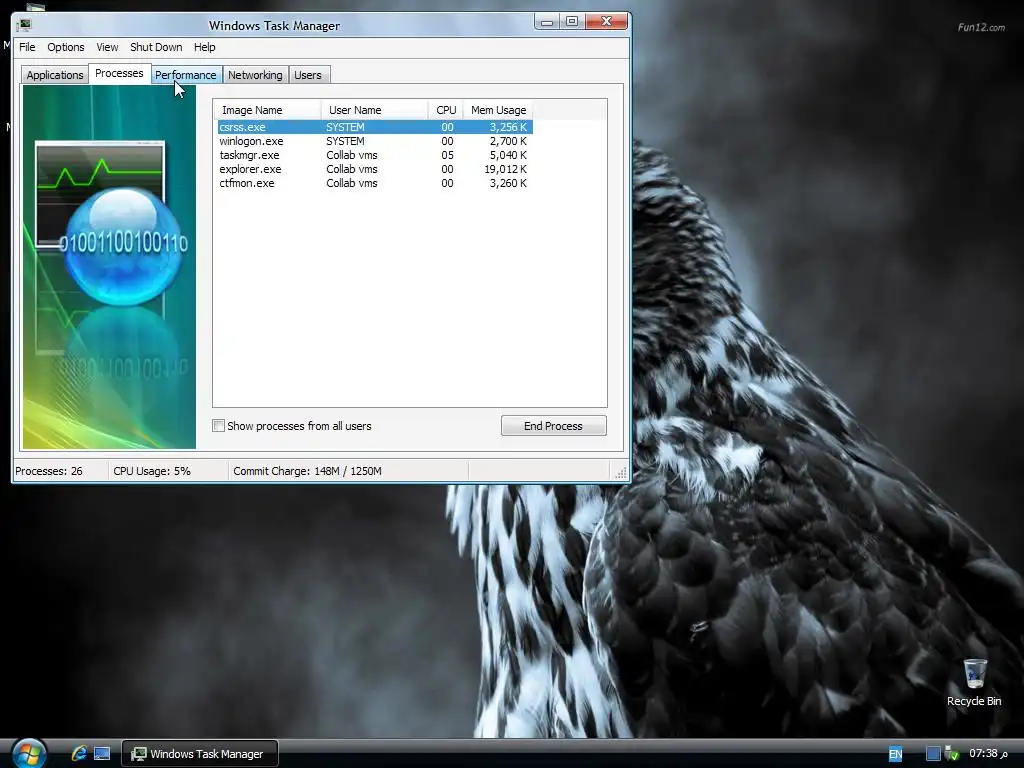Click the taskbar clock 07:38
Image resolution: width=1024 pixels, height=768 pixels.
click(x=987, y=754)
